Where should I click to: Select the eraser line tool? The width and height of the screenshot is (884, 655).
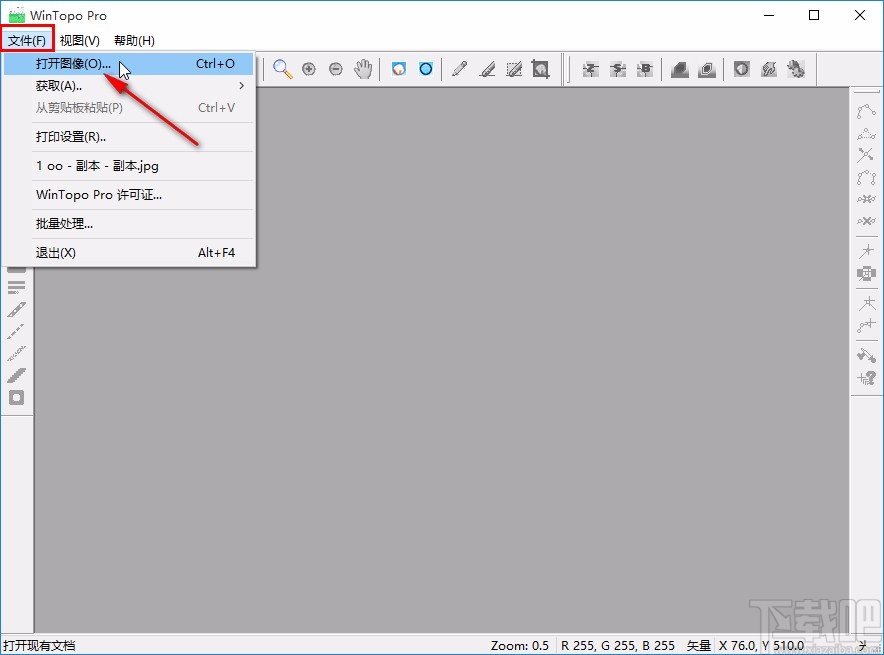pyautogui.click(x=487, y=69)
